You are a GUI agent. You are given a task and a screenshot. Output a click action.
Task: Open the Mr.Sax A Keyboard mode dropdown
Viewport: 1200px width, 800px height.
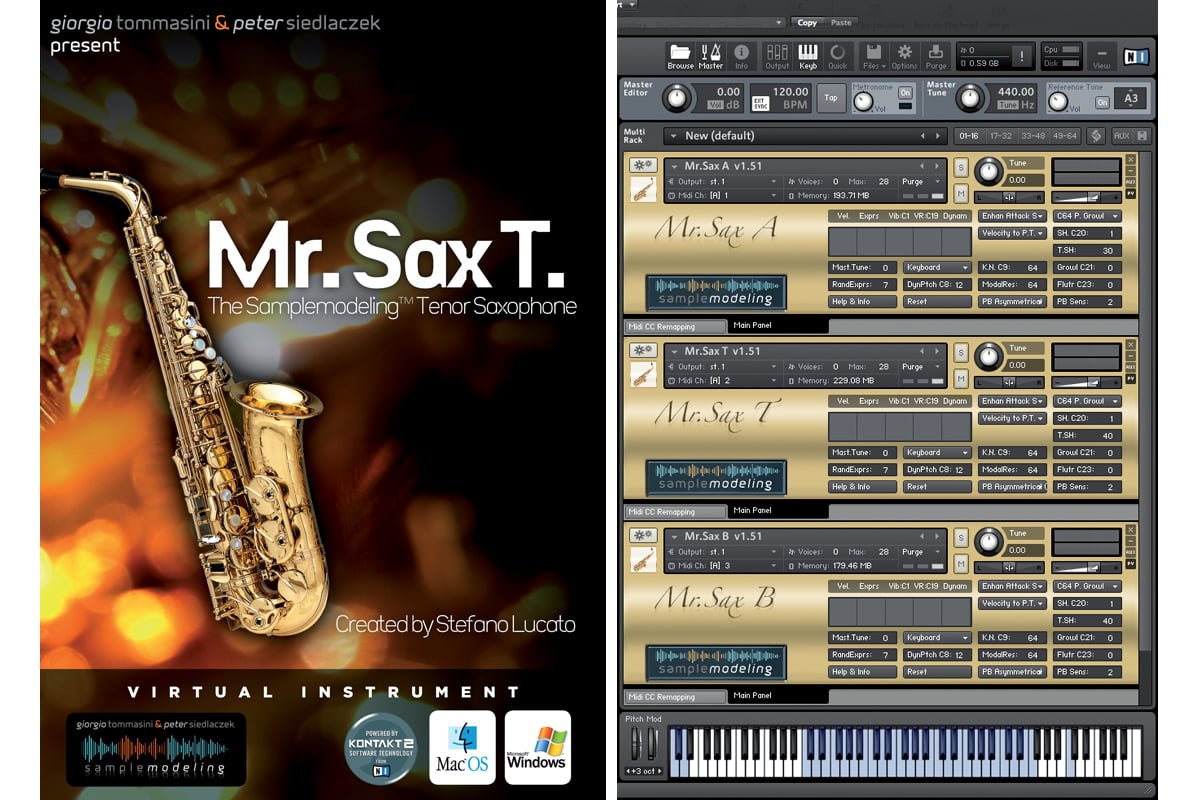click(x=937, y=267)
